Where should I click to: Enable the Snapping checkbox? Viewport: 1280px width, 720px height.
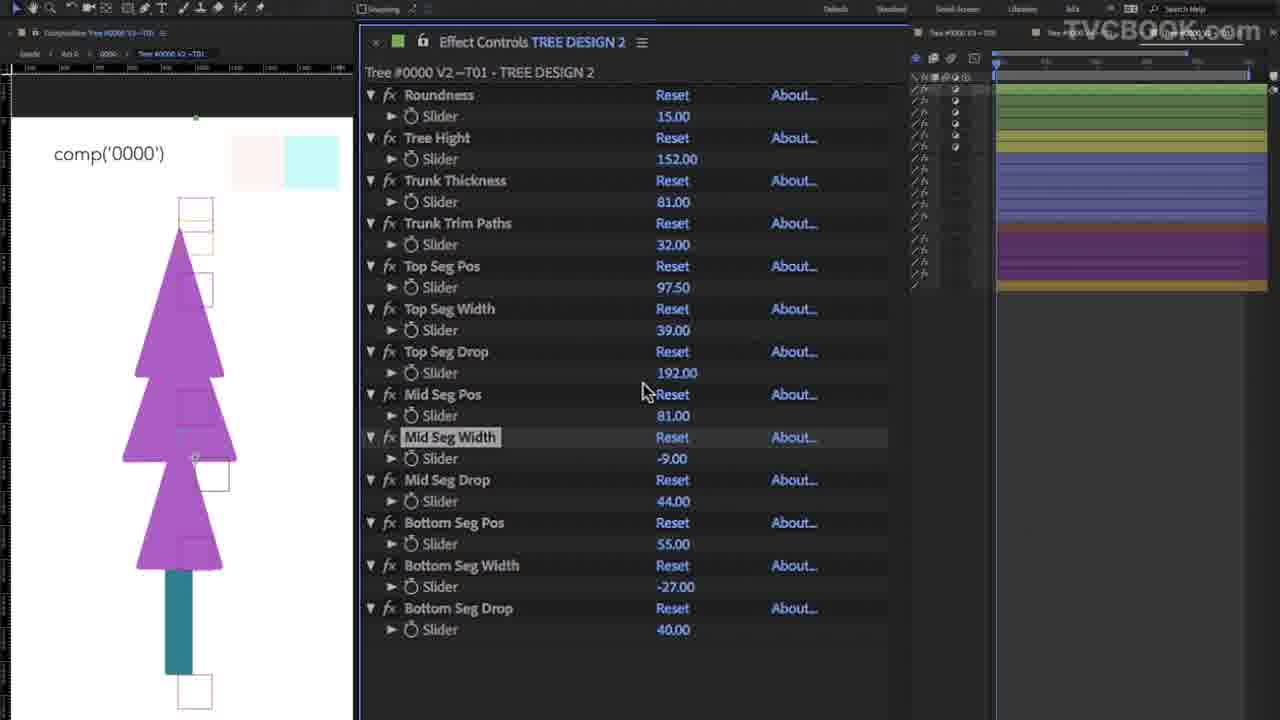[x=362, y=9]
